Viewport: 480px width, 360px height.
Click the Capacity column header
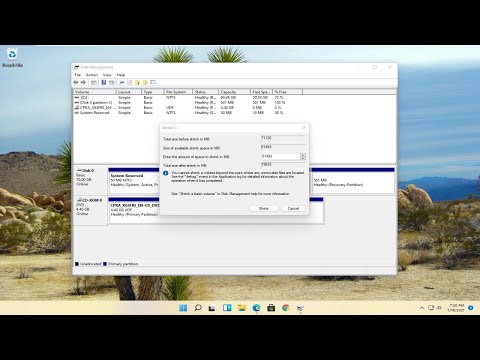(235, 92)
